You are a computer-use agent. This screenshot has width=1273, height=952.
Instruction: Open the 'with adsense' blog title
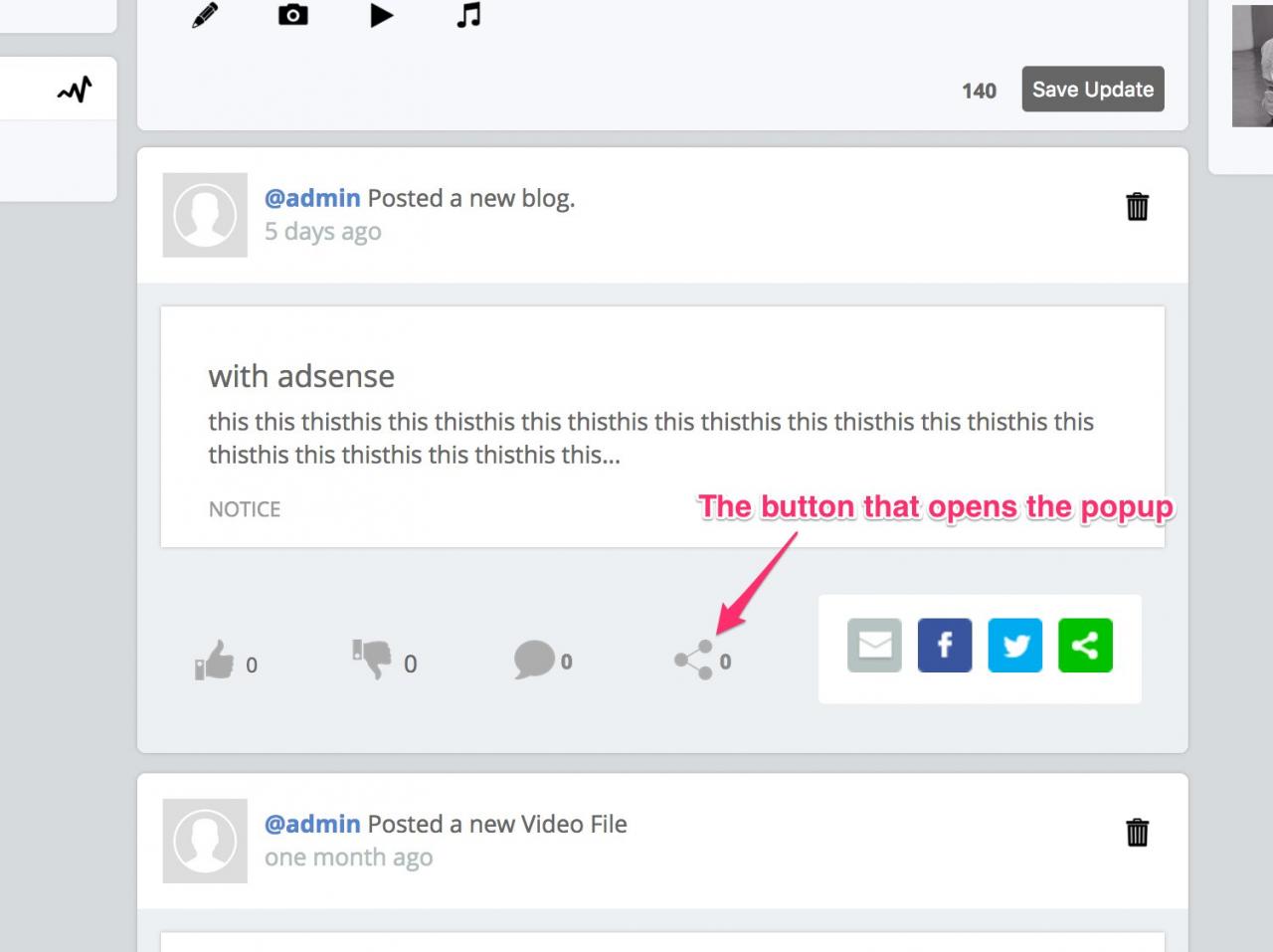[x=301, y=376]
